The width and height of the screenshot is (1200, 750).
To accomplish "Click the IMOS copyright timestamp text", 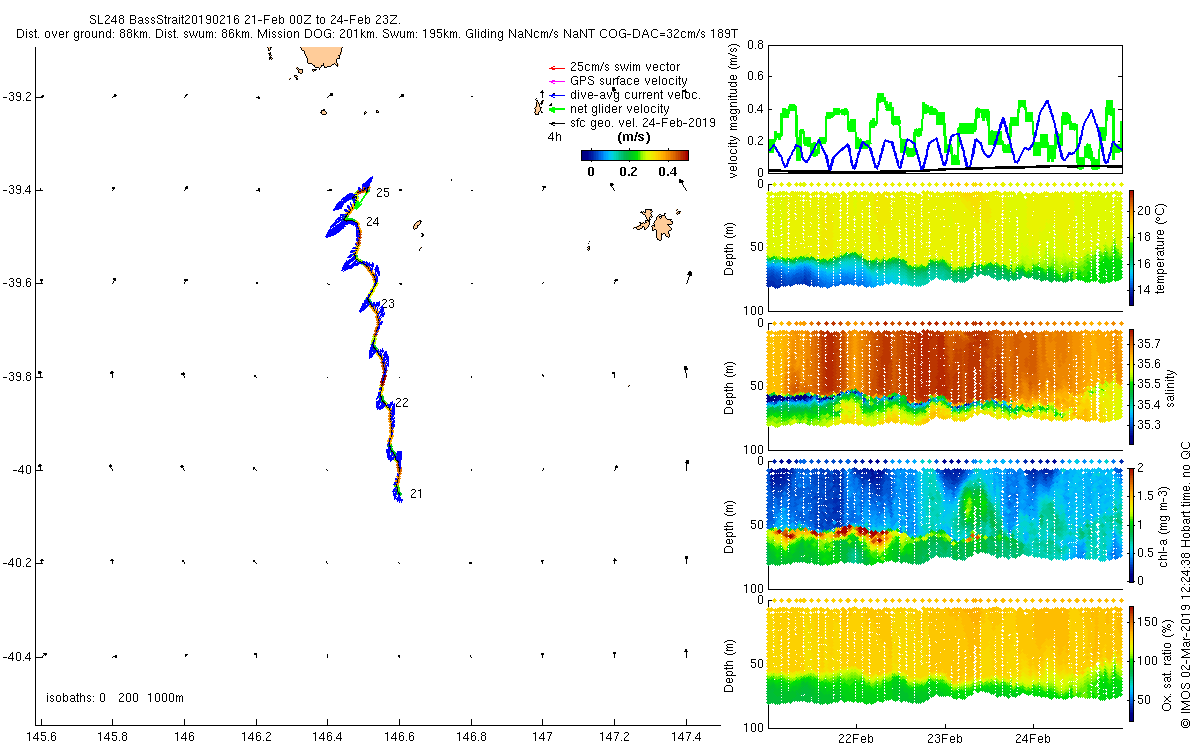I will [1185, 585].
